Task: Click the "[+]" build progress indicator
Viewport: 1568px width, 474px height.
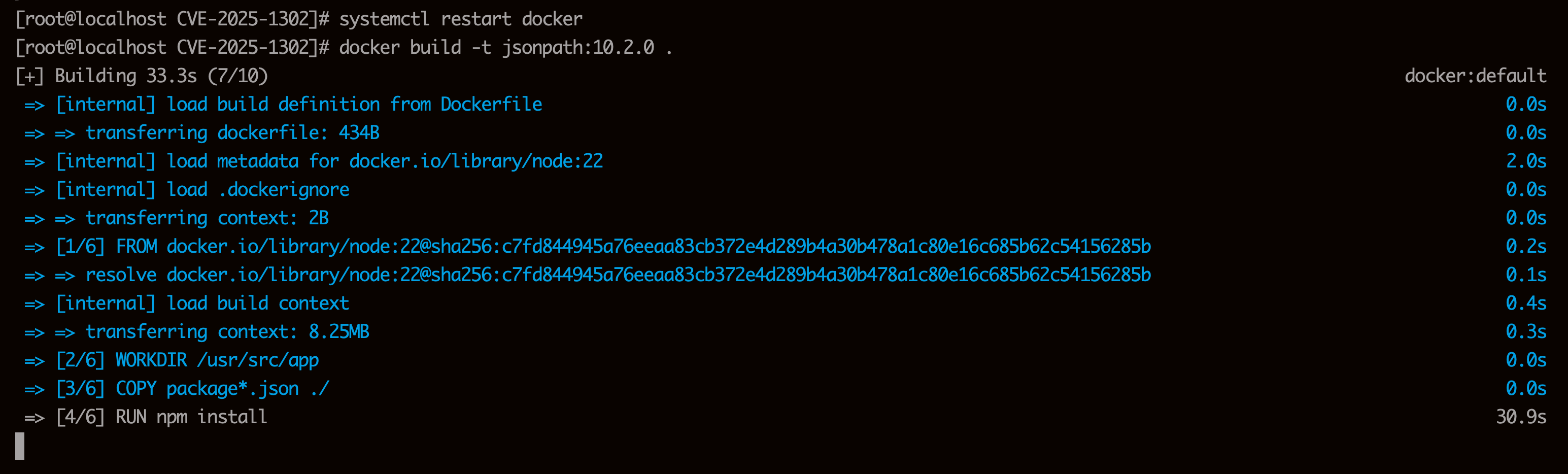Action: [x=29, y=76]
